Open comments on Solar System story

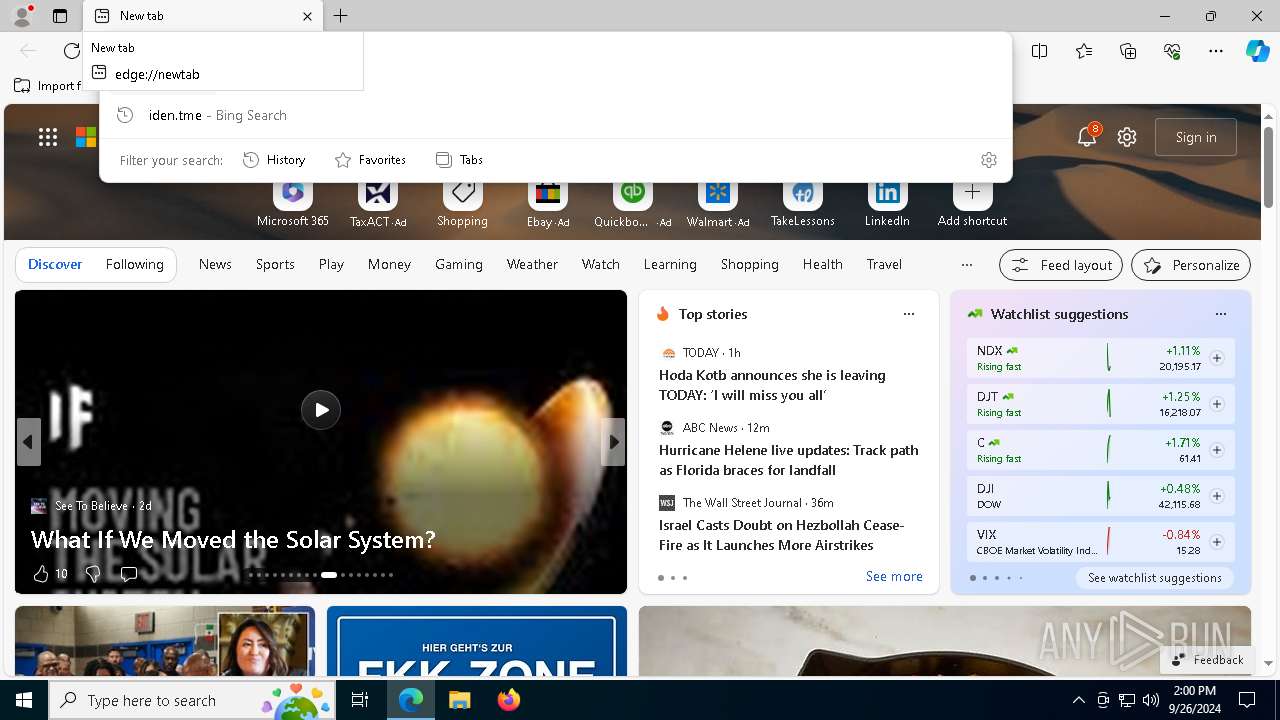pos(128,574)
